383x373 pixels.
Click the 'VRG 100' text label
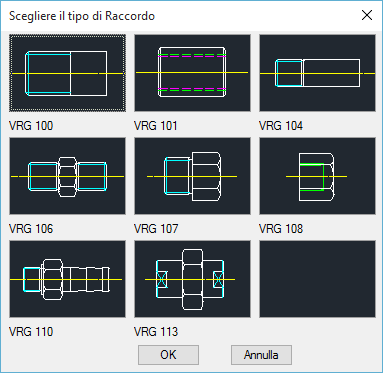click(x=31, y=126)
